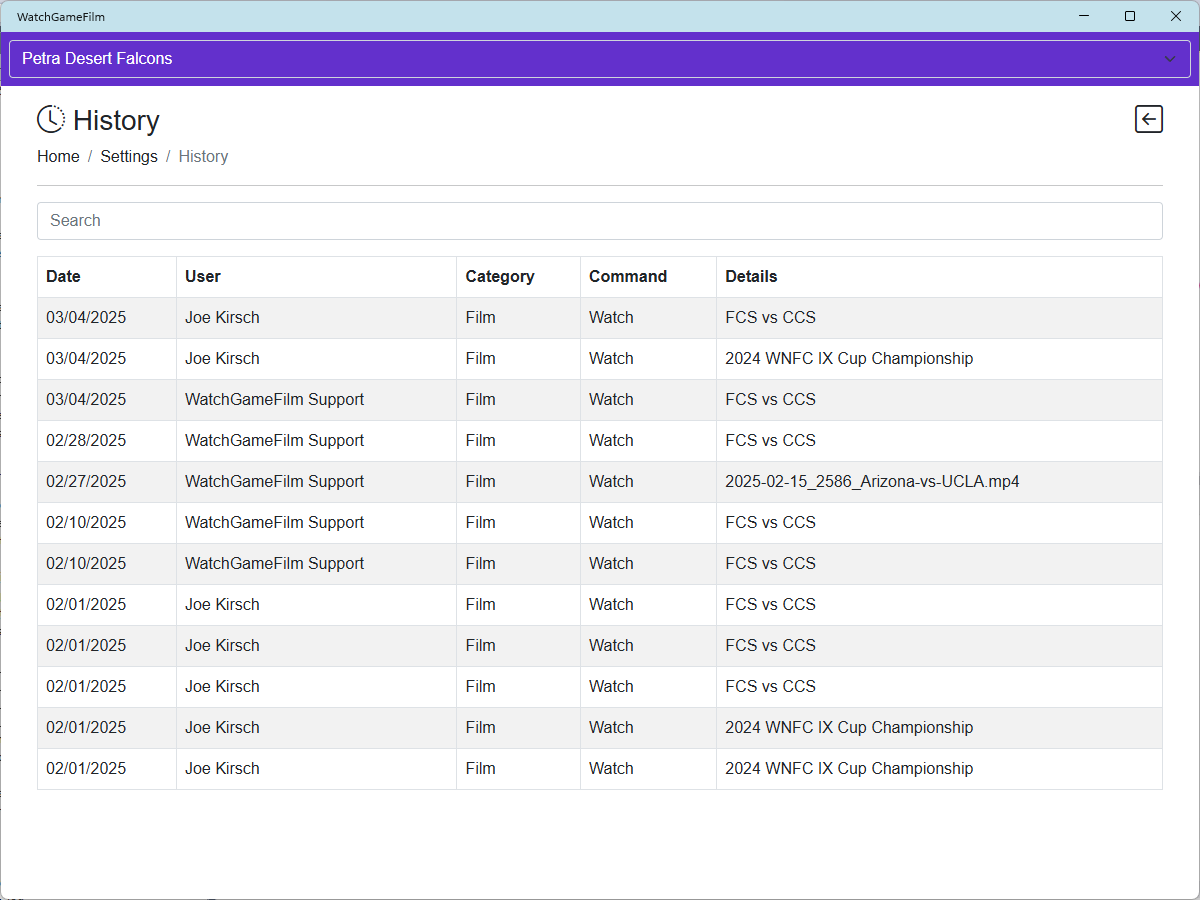This screenshot has width=1200, height=900.
Task: Maximize the WatchGameFilm window
Action: (1130, 16)
